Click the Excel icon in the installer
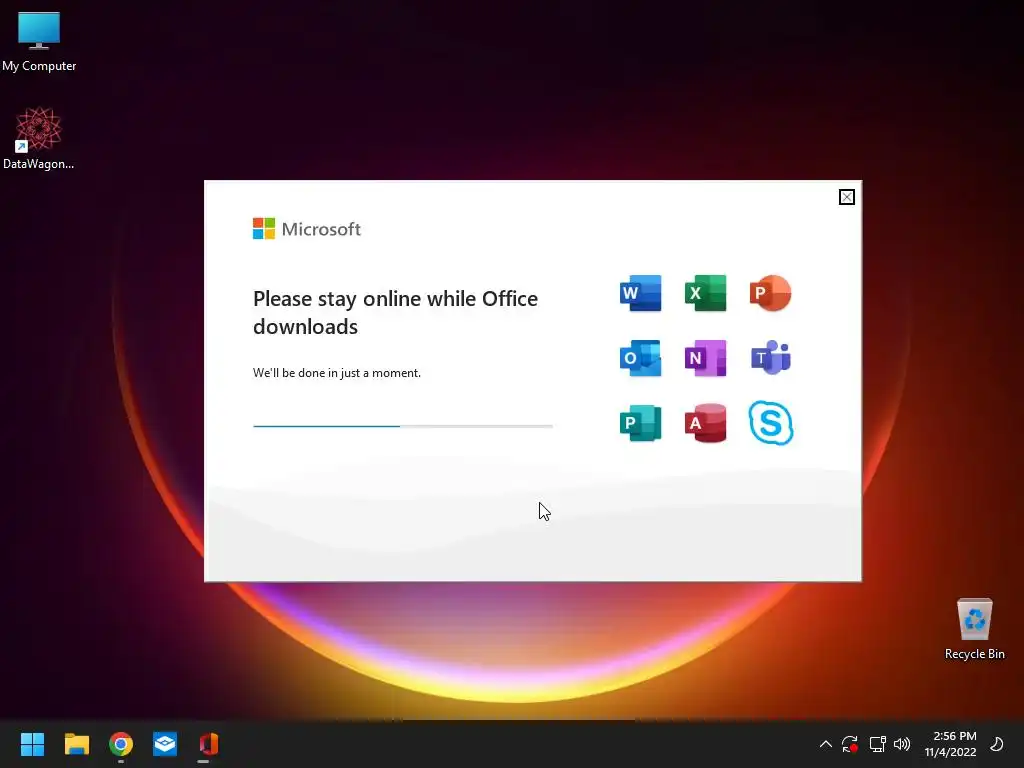Image resolution: width=1024 pixels, height=768 pixels. click(705, 293)
